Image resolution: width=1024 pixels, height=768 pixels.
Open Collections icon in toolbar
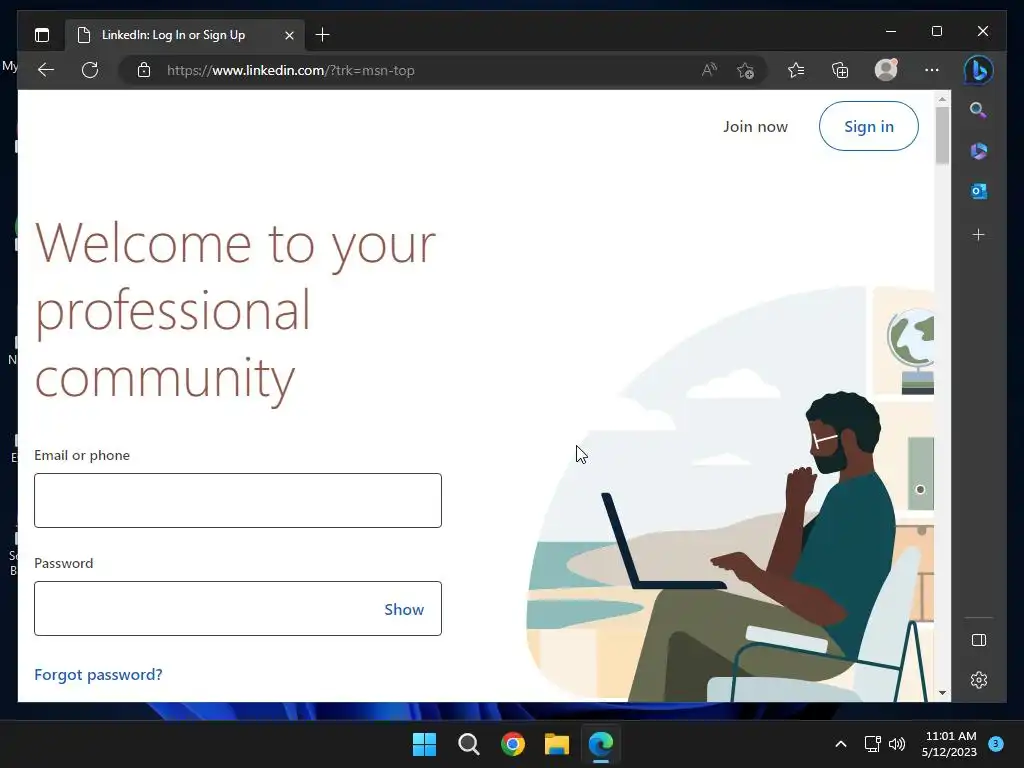coord(840,70)
